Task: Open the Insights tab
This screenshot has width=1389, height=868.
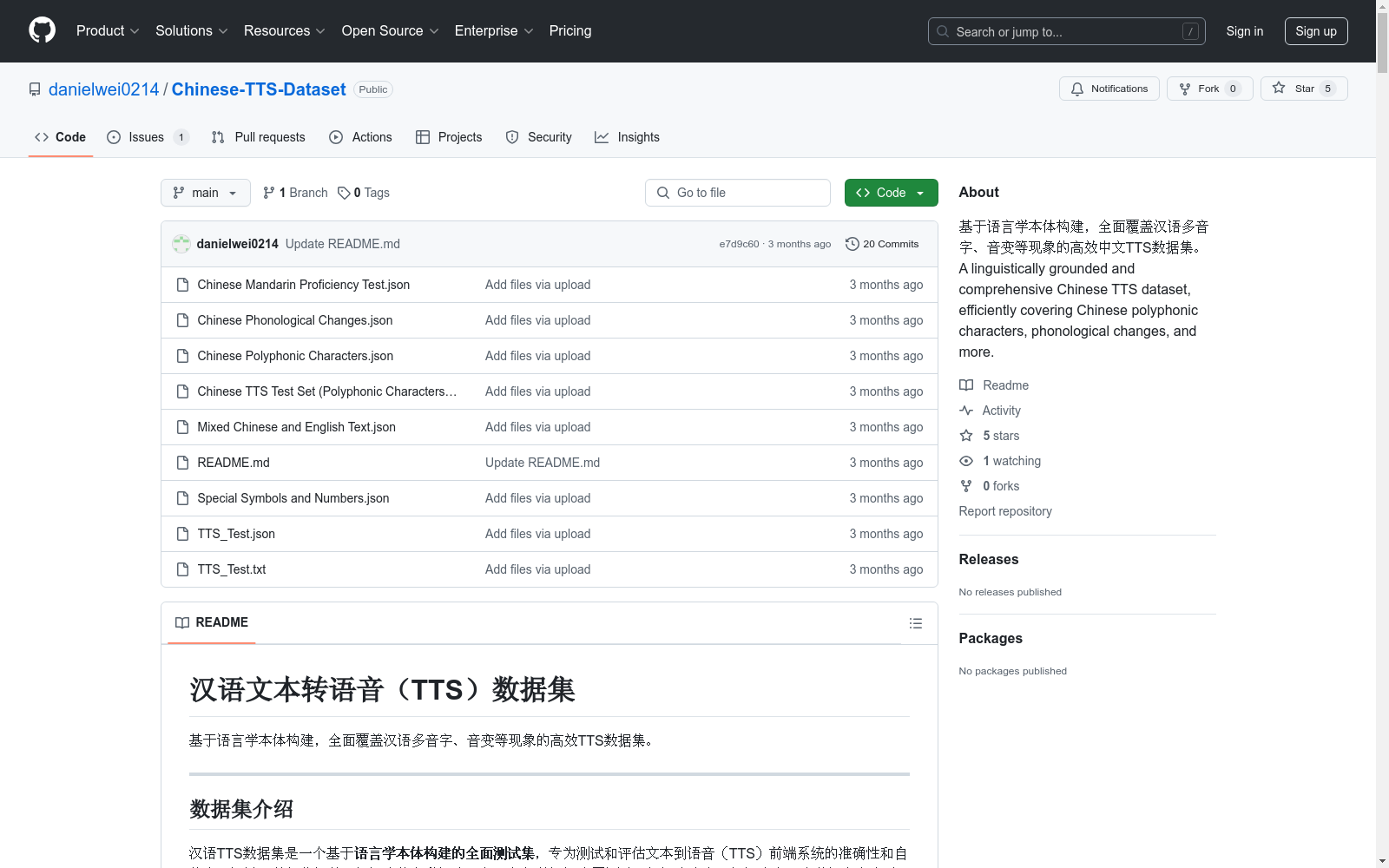Action: 627,137
